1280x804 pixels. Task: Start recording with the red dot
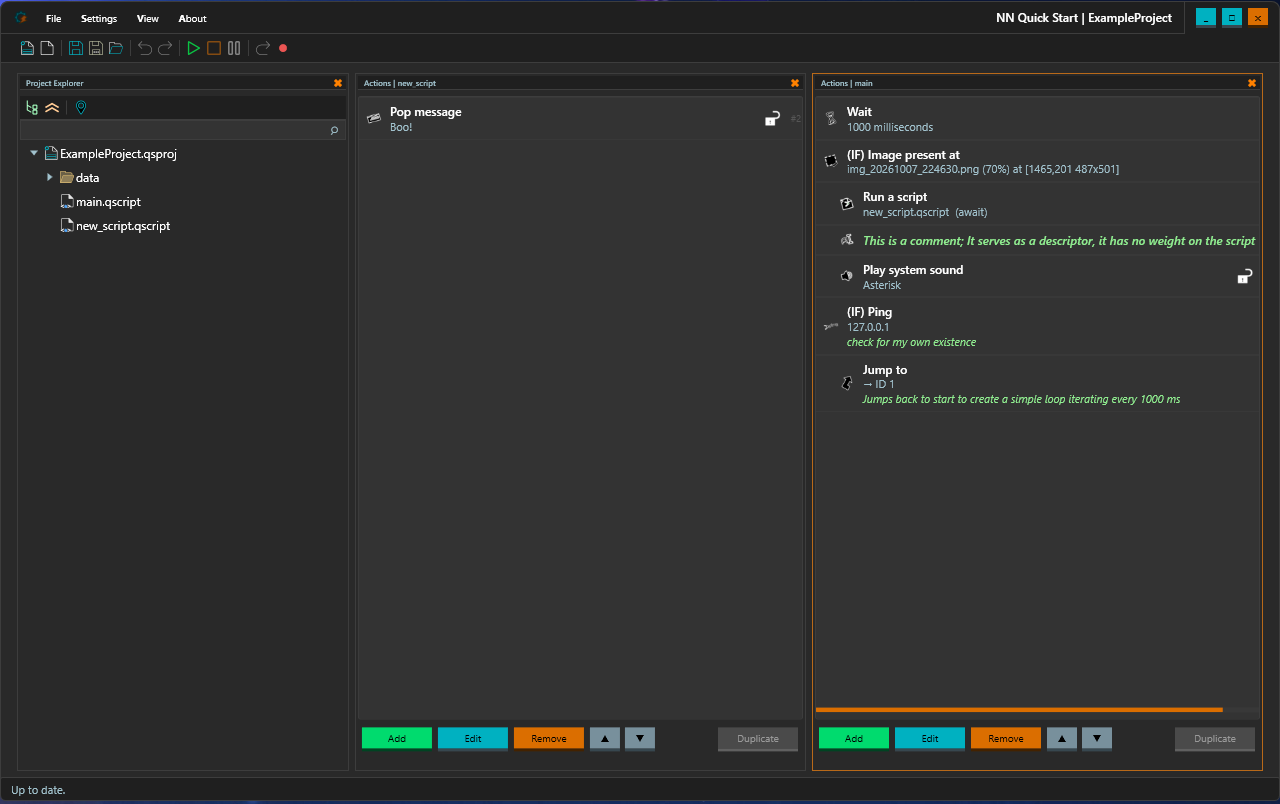point(283,48)
